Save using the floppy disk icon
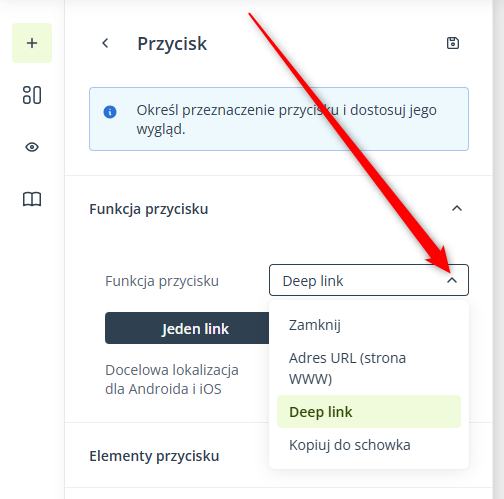This screenshot has height=499, width=504. click(x=453, y=43)
